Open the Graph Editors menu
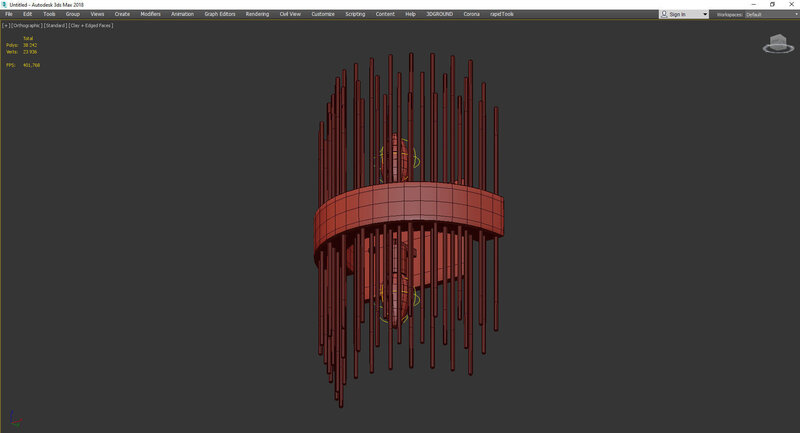 click(x=219, y=15)
